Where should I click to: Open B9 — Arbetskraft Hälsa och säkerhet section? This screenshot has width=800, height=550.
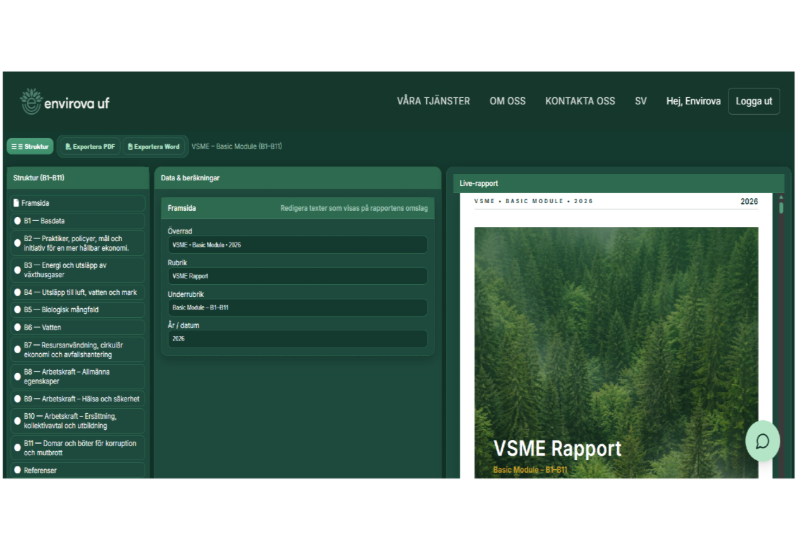coord(78,398)
